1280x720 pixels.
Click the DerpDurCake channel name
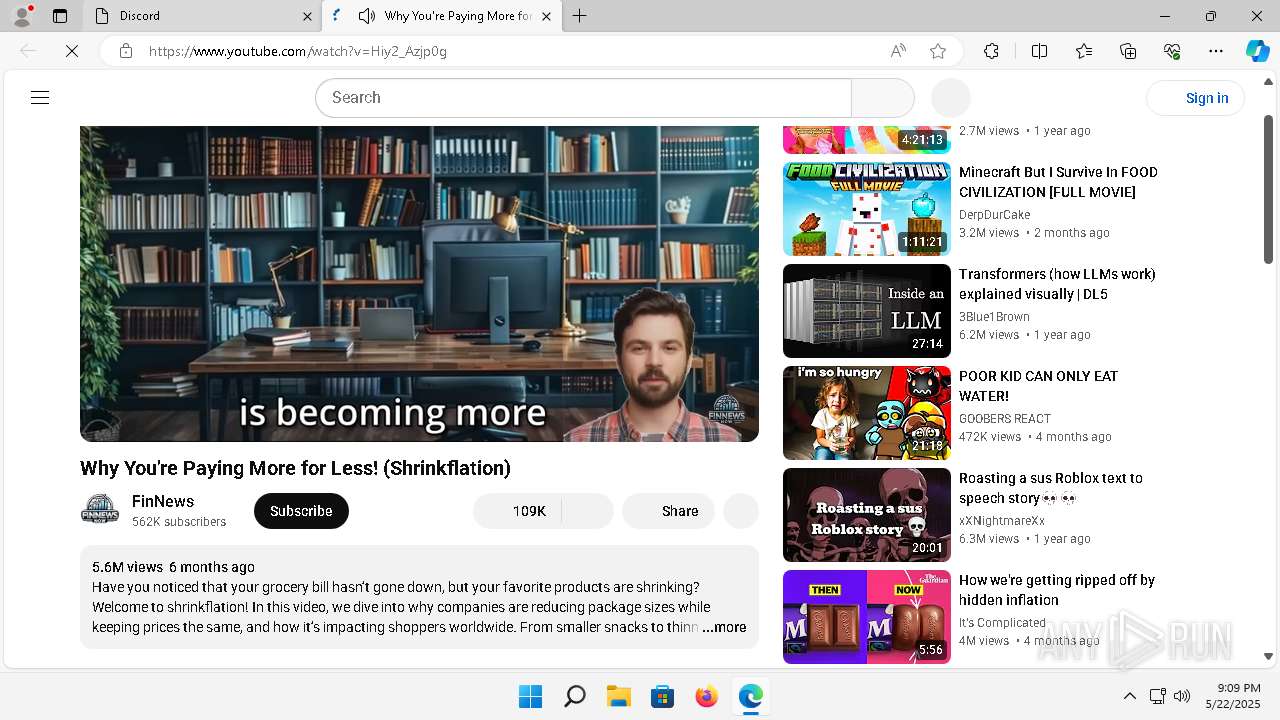coord(994,214)
